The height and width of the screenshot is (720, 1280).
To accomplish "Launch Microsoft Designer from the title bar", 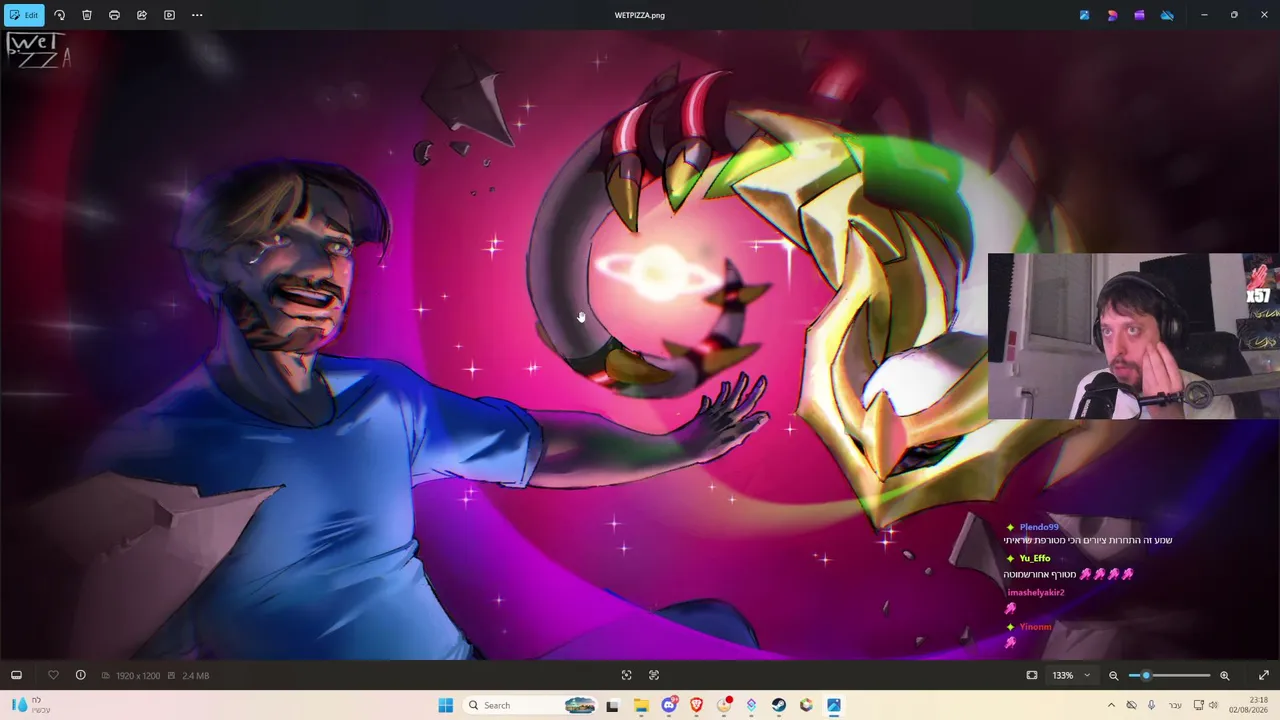I will tap(1112, 15).
